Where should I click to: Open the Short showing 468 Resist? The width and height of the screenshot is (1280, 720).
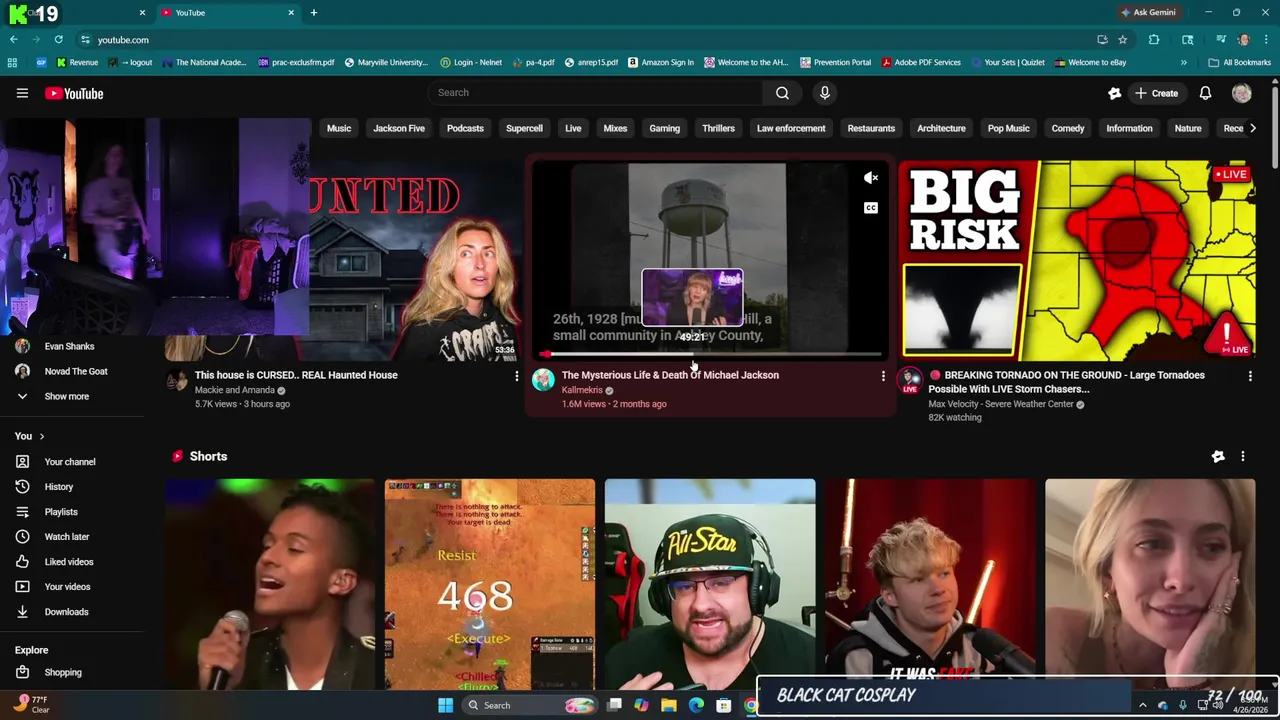click(490, 584)
